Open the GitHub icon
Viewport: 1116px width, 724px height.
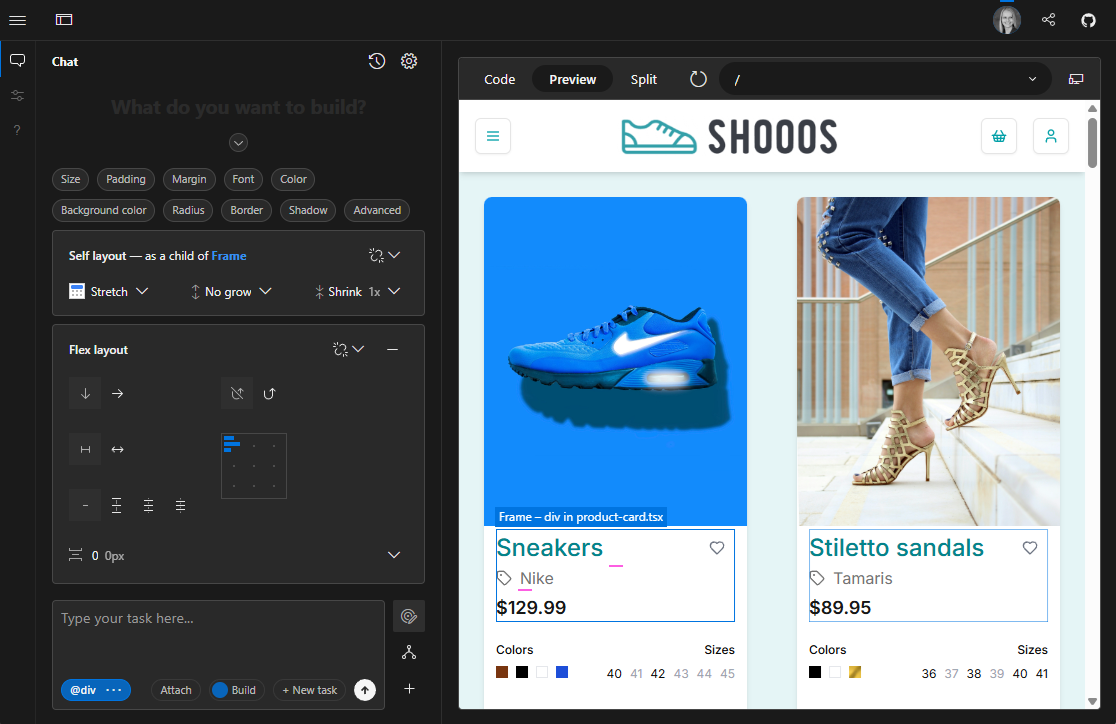(x=1088, y=20)
